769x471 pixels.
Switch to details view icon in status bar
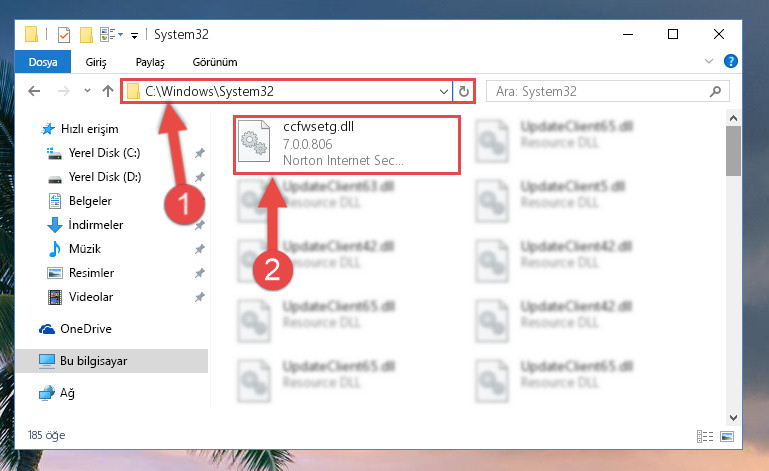(x=705, y=436)
